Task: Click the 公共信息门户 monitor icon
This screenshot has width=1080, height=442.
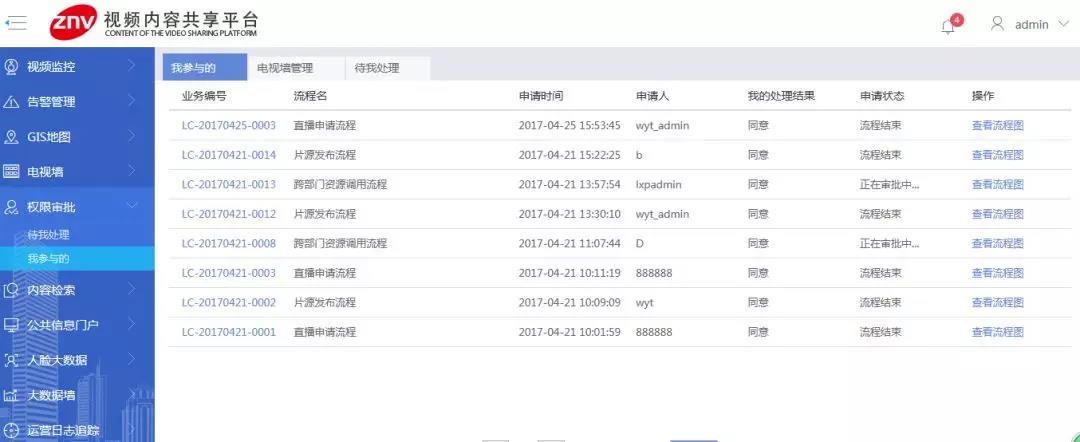Action: tap(12, 325)
